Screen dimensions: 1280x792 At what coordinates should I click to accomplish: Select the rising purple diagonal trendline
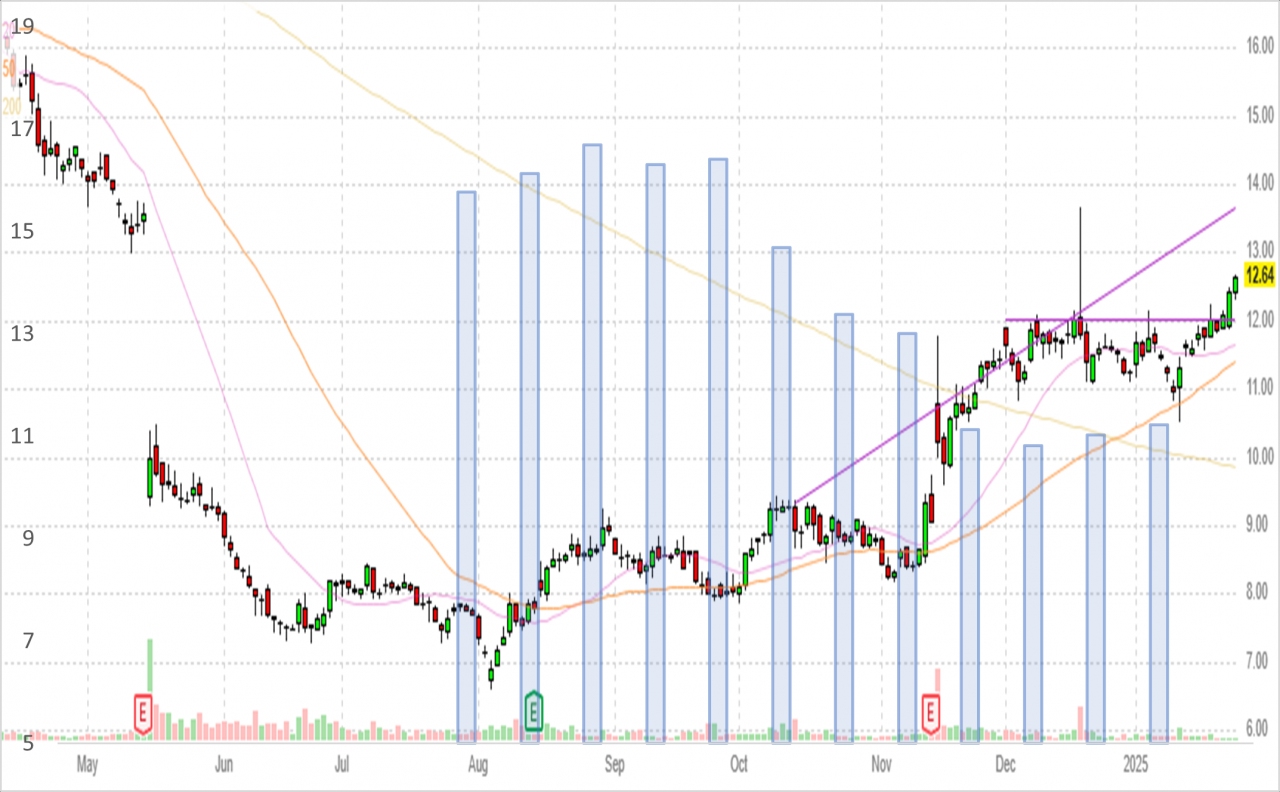[x=1014, y=355]
